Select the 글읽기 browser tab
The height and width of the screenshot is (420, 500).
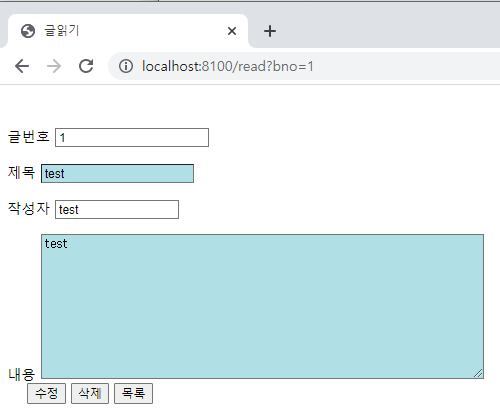(128, 31)
